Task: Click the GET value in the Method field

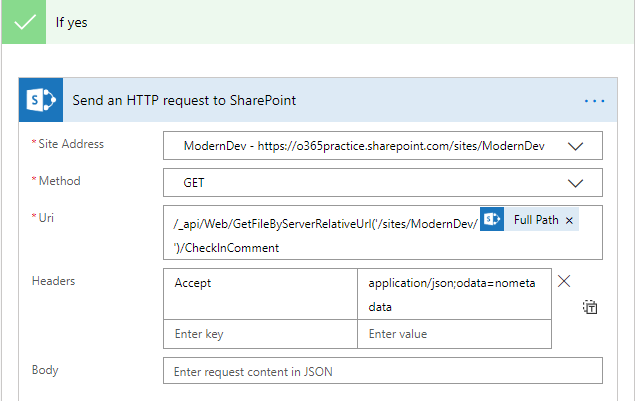Action: click(194, 183)
